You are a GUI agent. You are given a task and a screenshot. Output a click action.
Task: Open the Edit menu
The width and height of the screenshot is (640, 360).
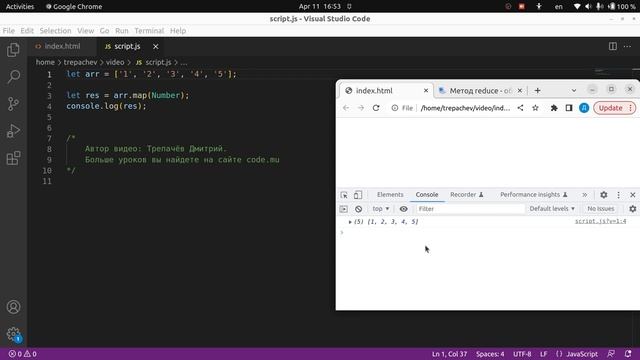coord(27,31)
